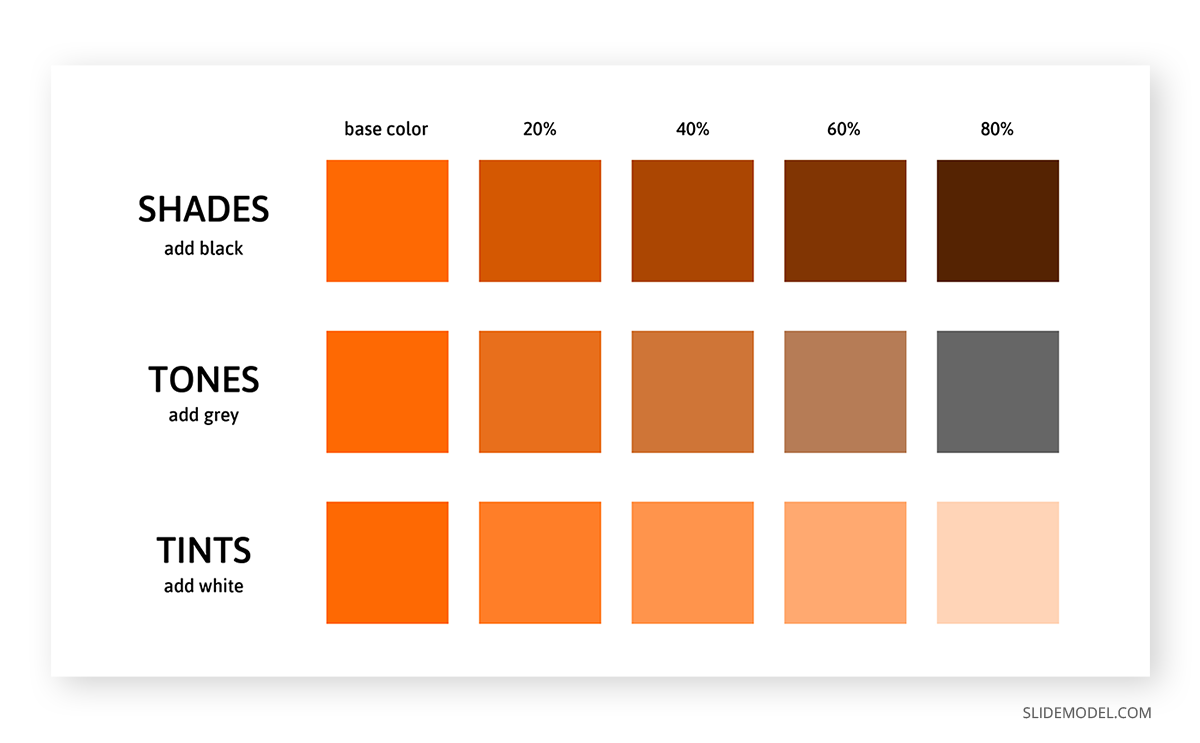
Task: Pick the 40% shade swatch
Action: [x=693, y=221]
